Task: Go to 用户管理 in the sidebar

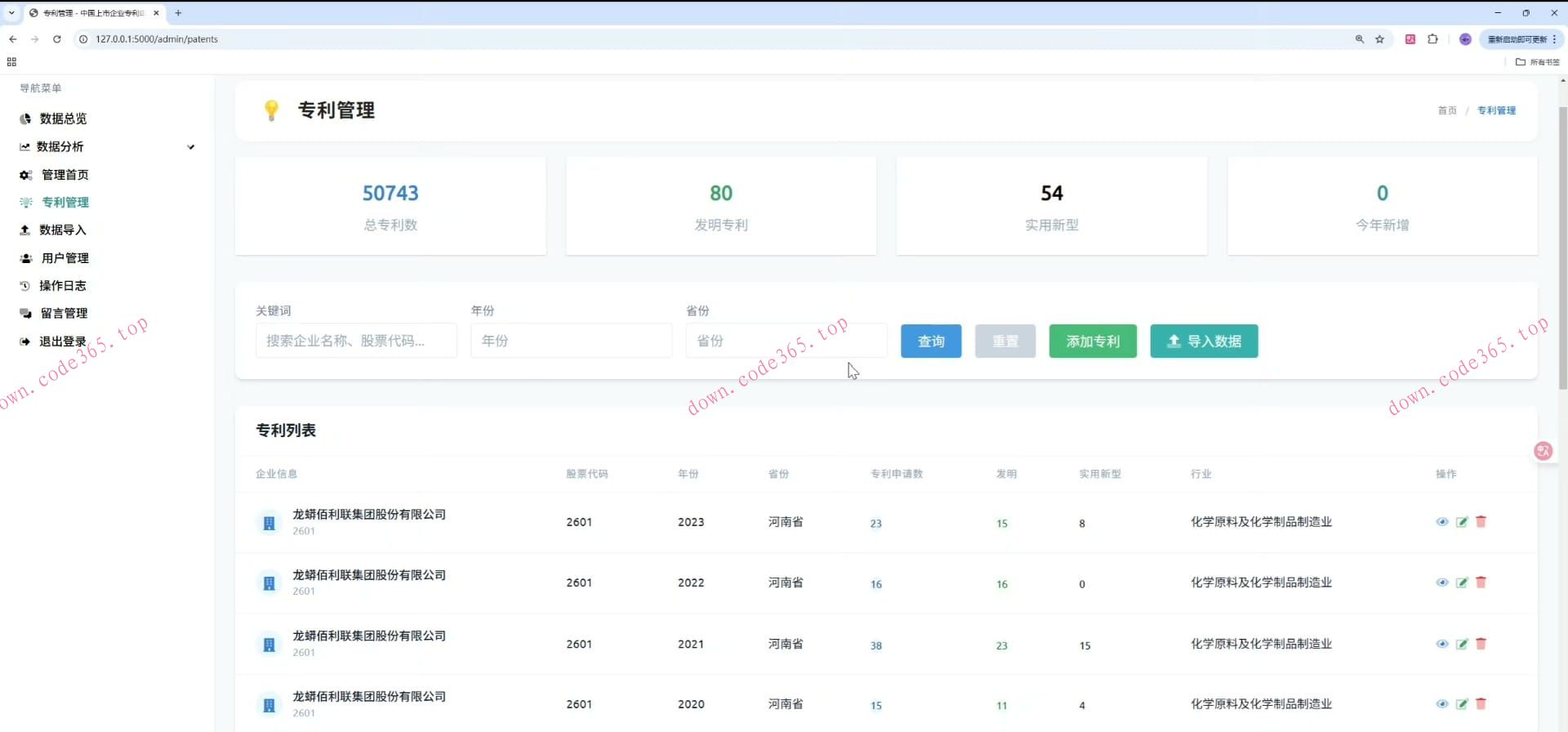Action: pyautogui.click(x=65, y=258)
